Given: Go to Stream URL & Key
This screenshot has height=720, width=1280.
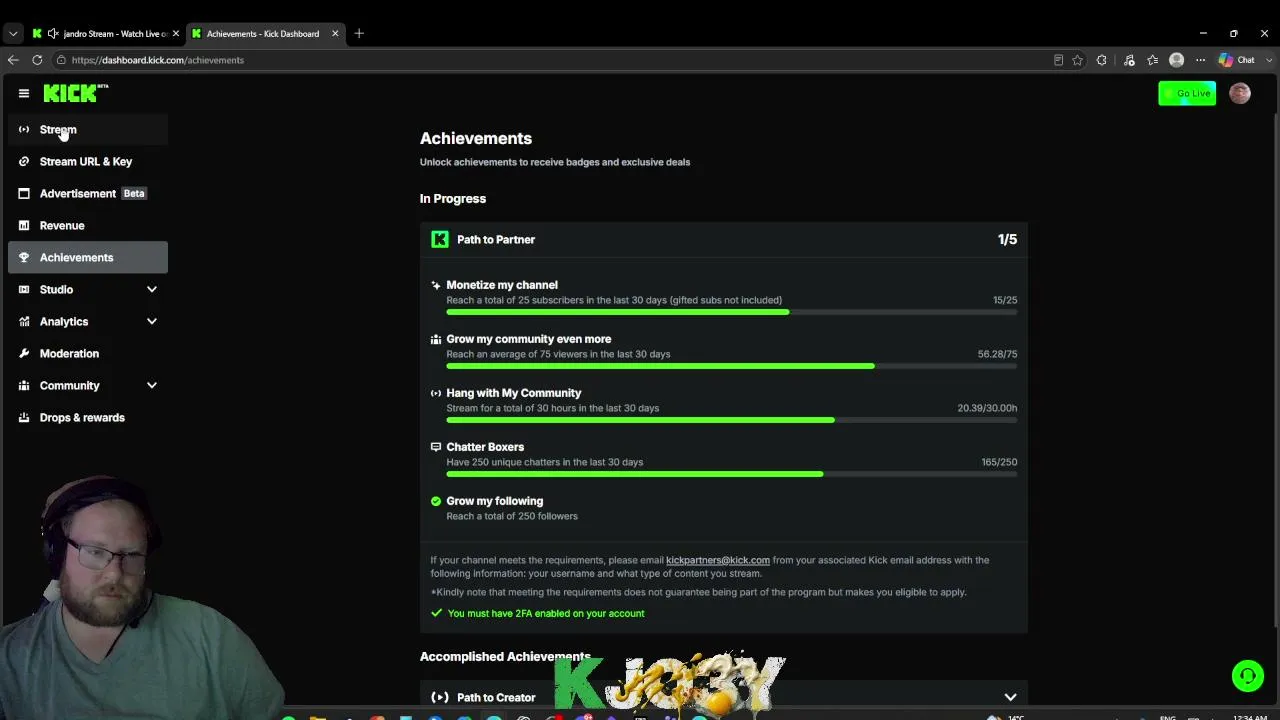Looking at the screenshot, I should click(88, 161).
